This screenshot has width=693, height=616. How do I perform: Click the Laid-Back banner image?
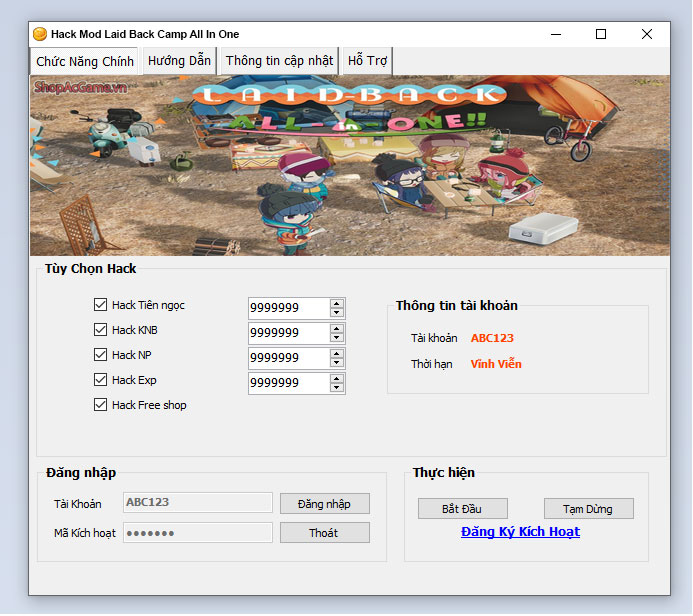click(x=350, y=165)
